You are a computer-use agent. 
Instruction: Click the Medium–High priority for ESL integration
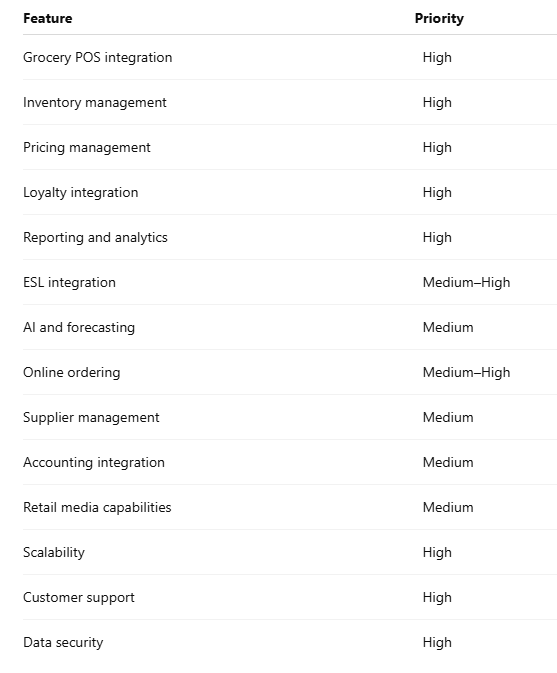coord(466,282)
